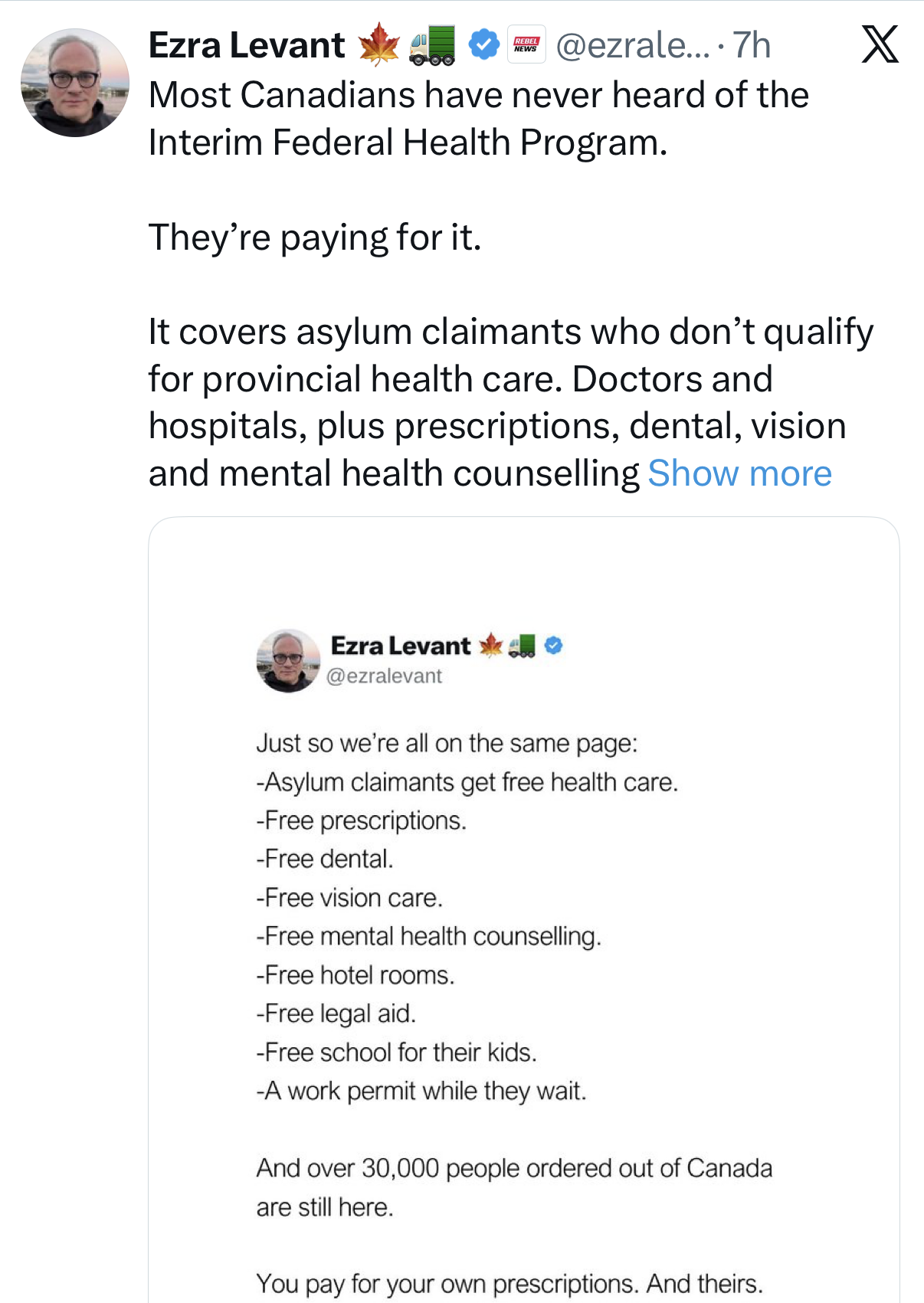Click the green truck emoji icon
This screenshot has width=924, height=1303.
433,45
